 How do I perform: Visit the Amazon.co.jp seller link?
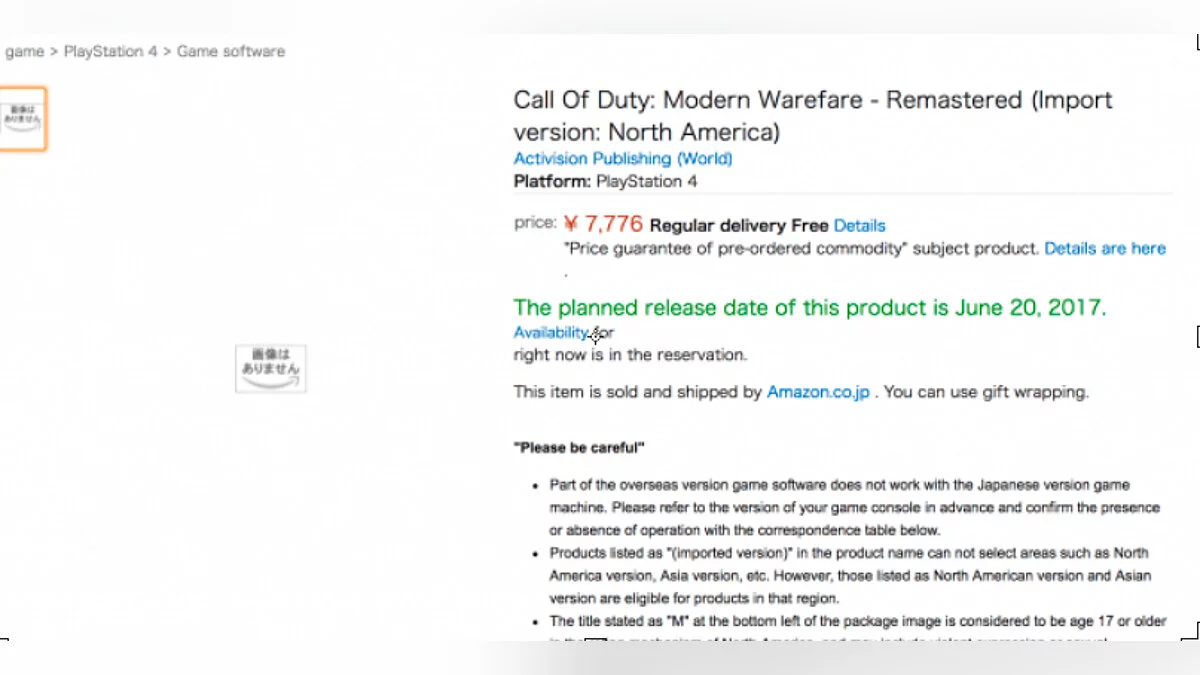(817, 392)
